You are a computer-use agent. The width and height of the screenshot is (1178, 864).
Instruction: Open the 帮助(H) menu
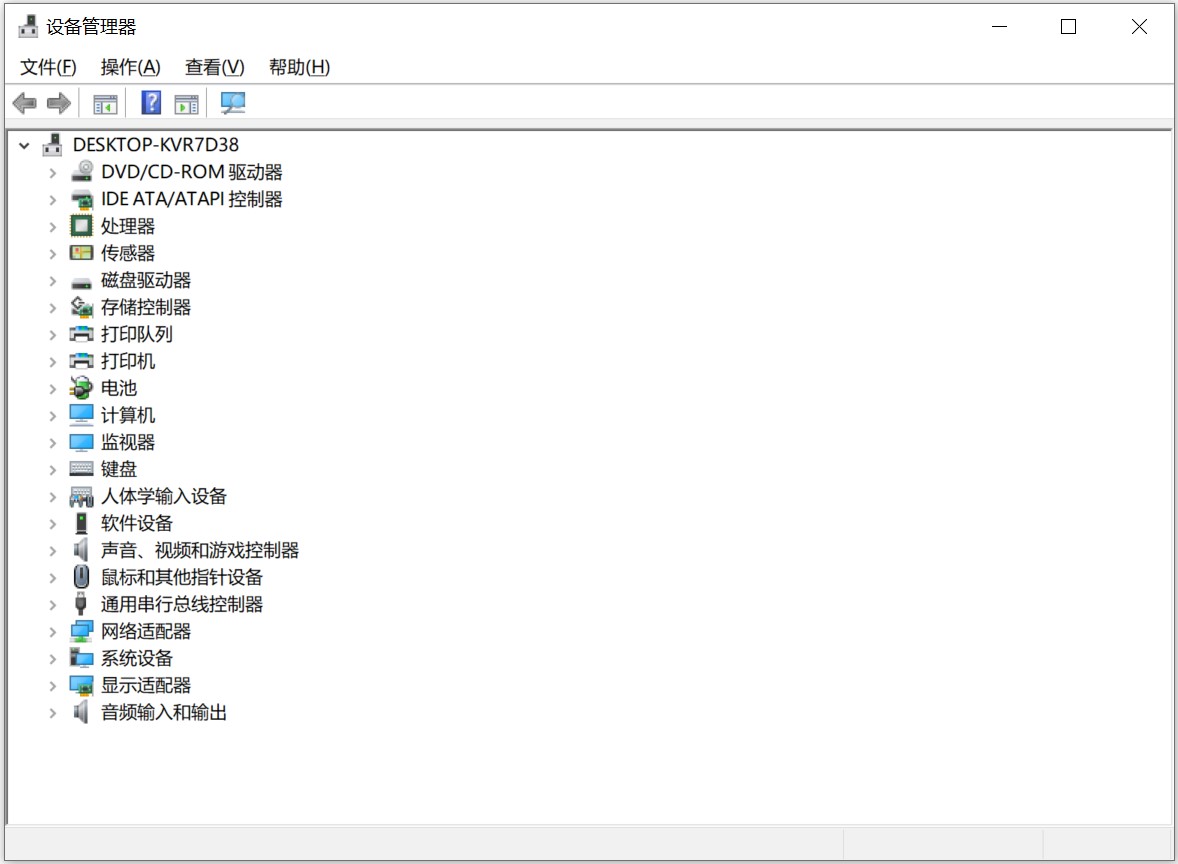tap(300, 68)
